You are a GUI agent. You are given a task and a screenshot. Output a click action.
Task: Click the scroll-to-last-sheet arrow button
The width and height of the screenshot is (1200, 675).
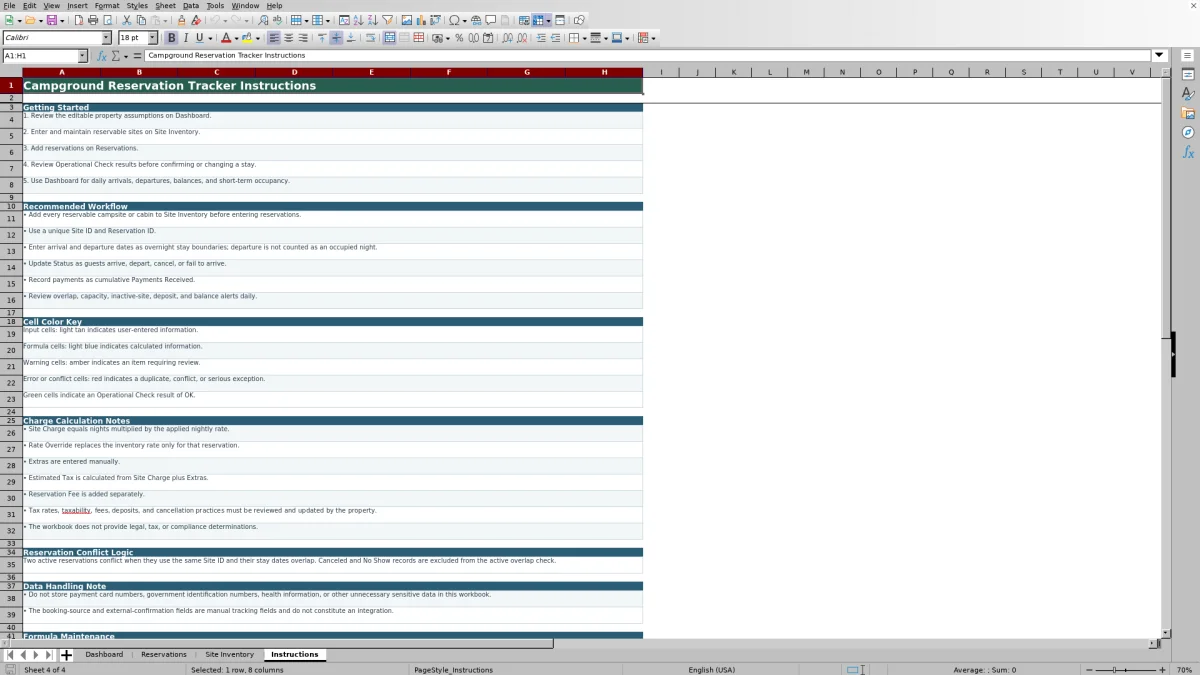point(49,655)
